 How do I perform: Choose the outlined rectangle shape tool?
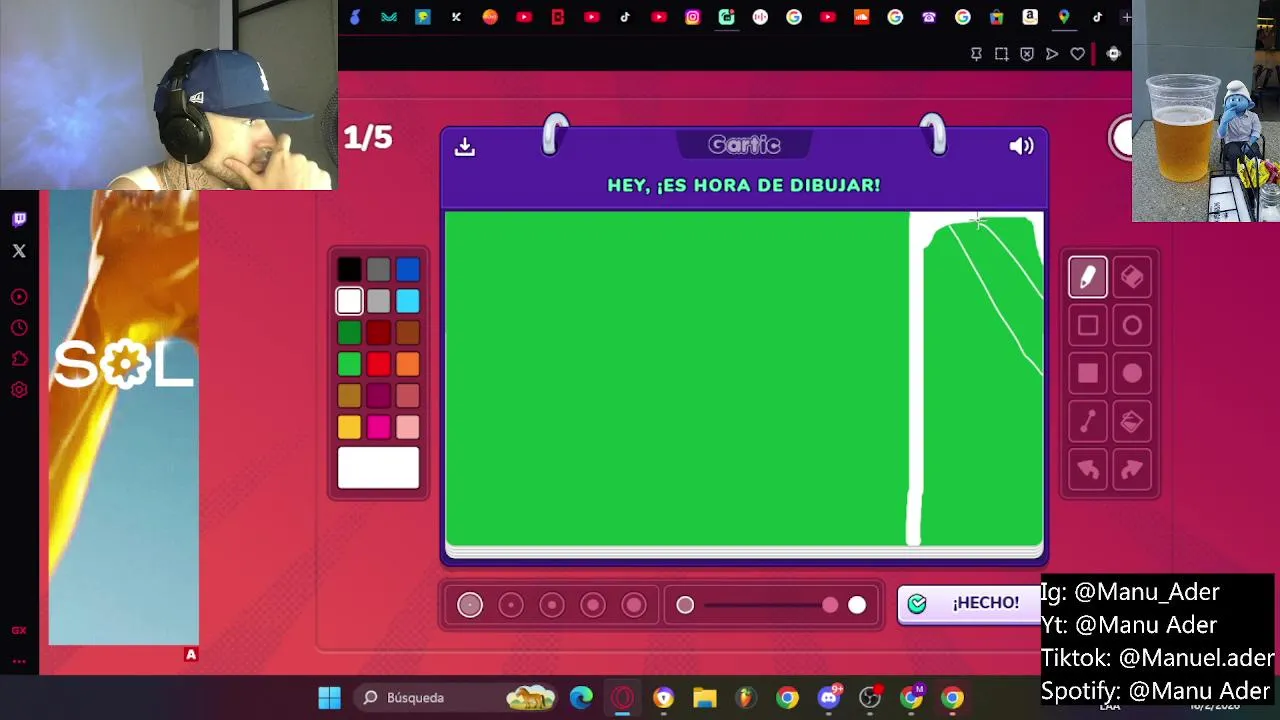tap(1088, 325)
